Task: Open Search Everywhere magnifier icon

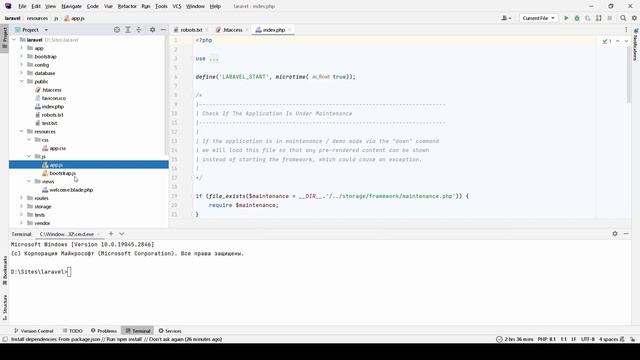Action: pos(623,18)
